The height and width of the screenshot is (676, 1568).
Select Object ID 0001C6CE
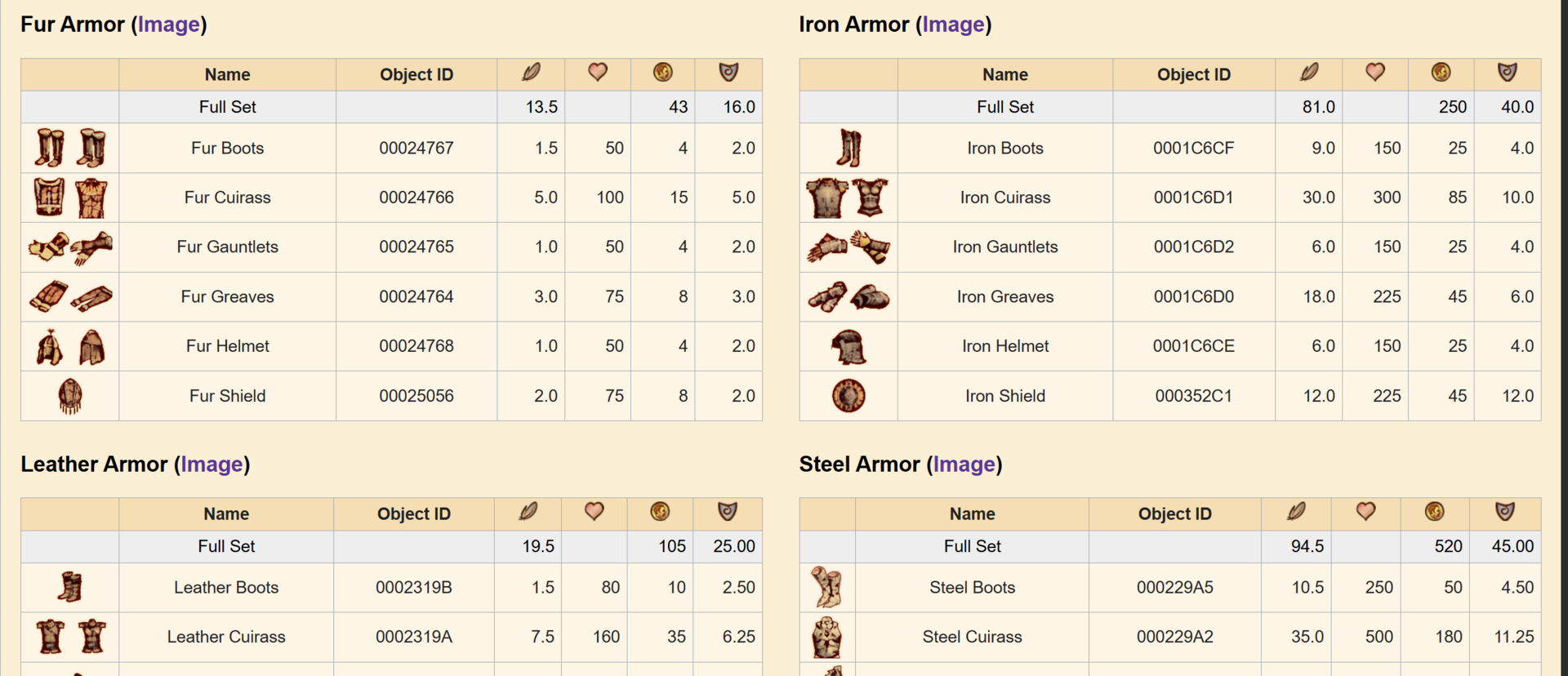click(x=1193, y=346)
